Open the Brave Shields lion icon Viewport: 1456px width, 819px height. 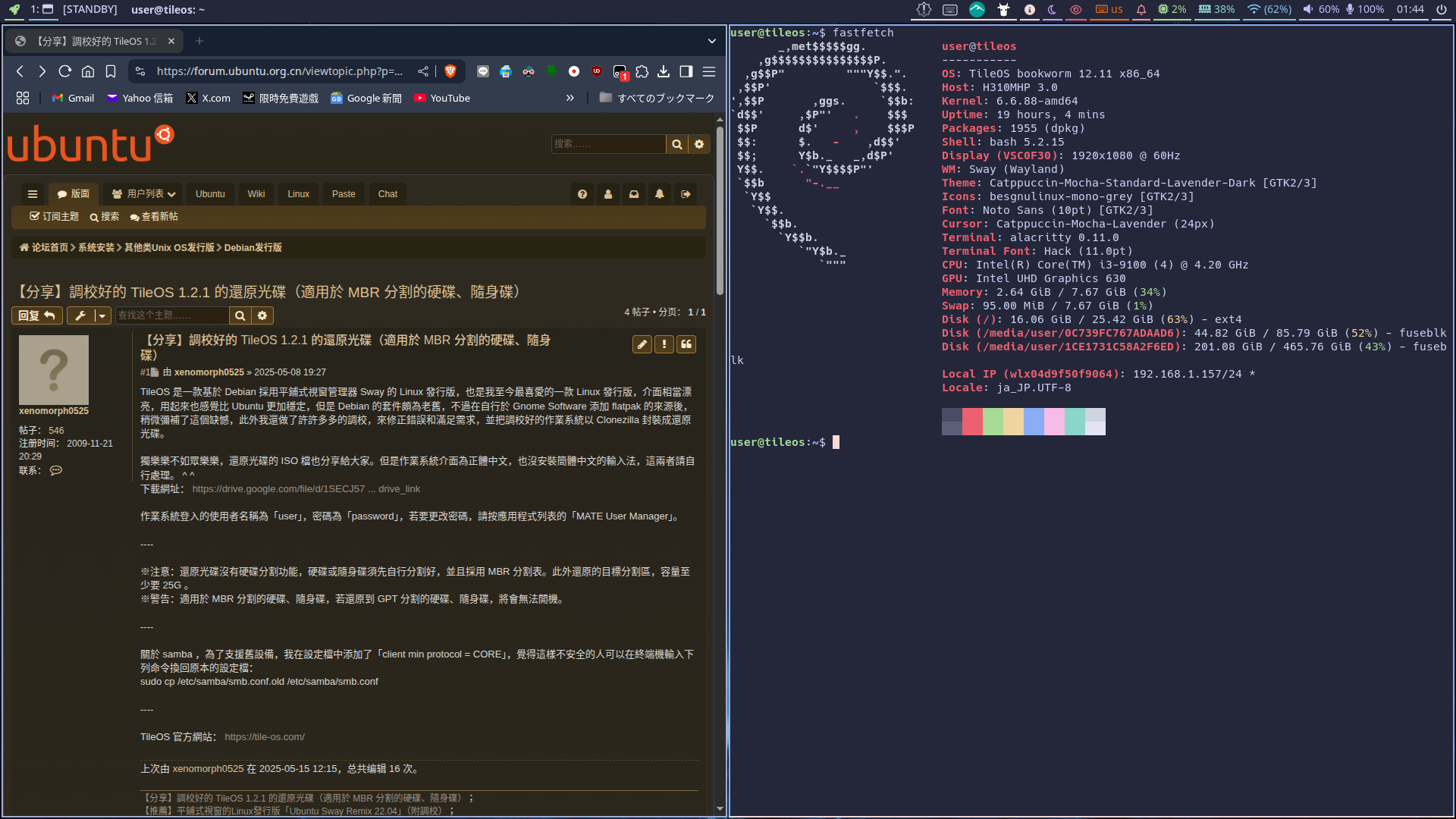point(450,71)
